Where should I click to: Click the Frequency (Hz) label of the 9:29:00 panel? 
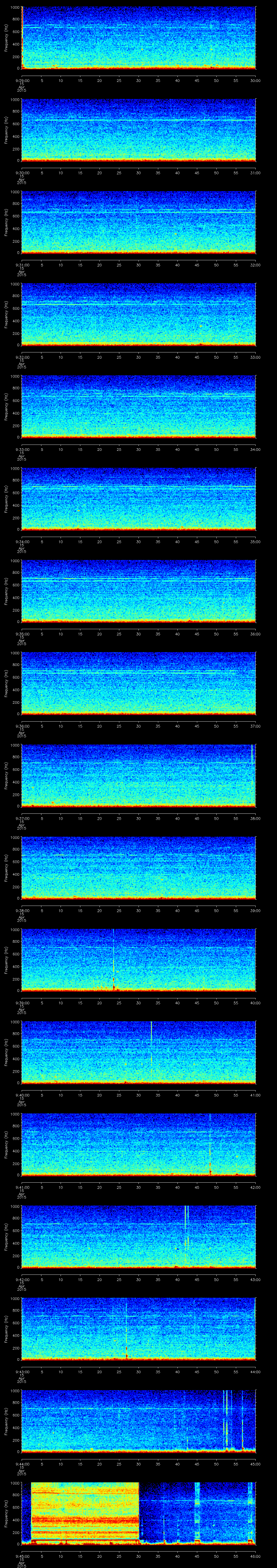pos(6,38)
